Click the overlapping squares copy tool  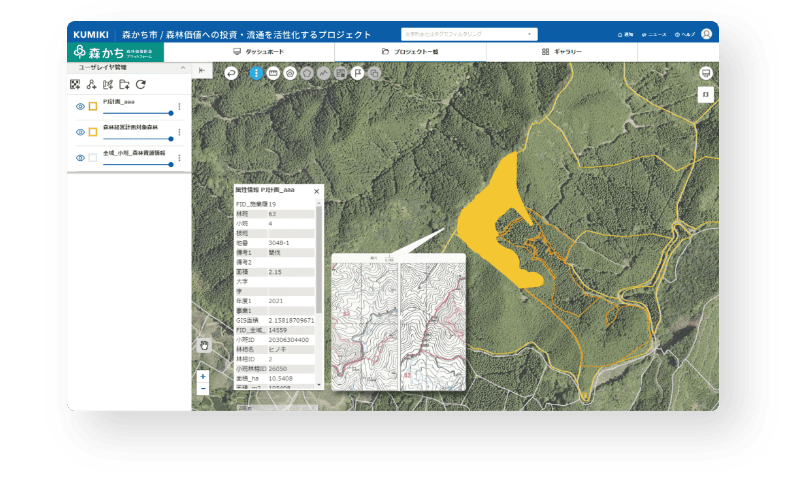click(x=374, y=74)
